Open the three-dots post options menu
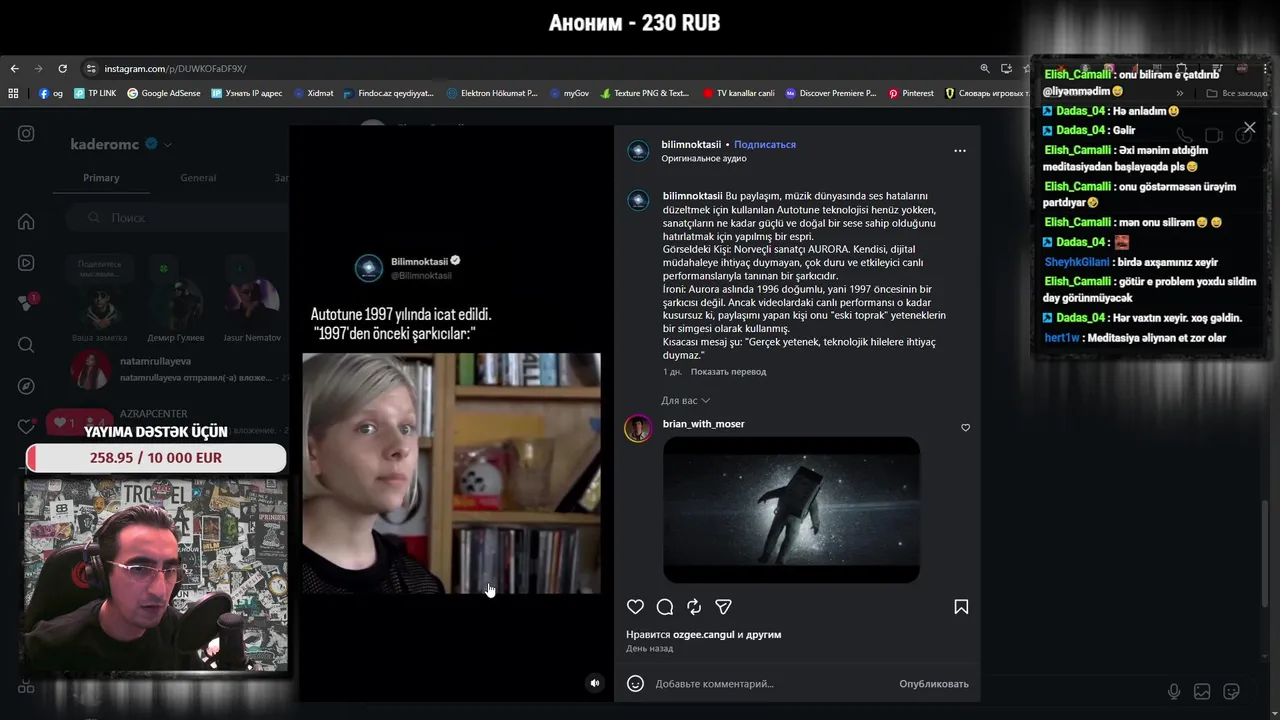The image size is (1280, 720). [960, 151]
